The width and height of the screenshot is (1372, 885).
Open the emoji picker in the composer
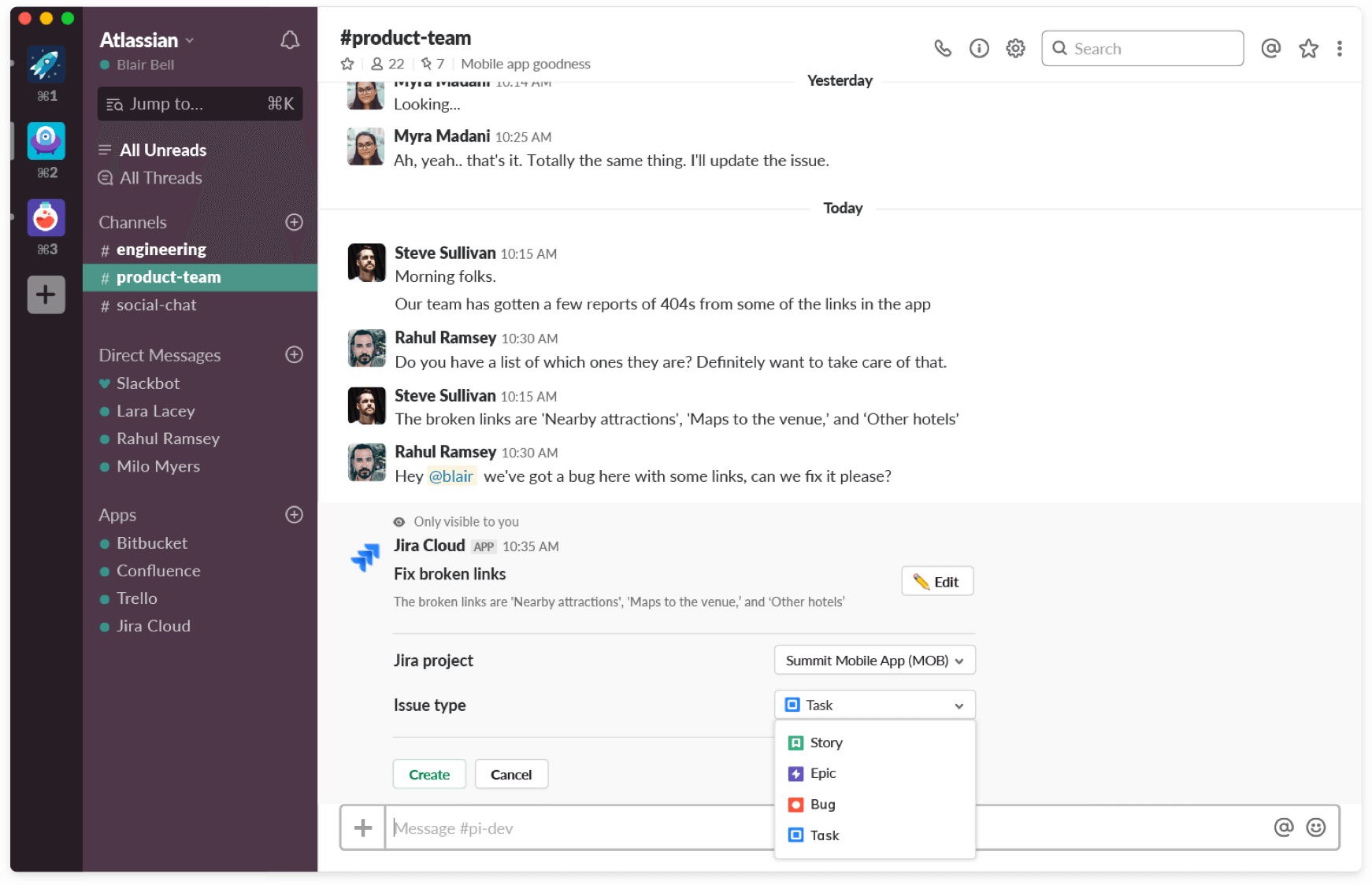(x=1317, y=828)
